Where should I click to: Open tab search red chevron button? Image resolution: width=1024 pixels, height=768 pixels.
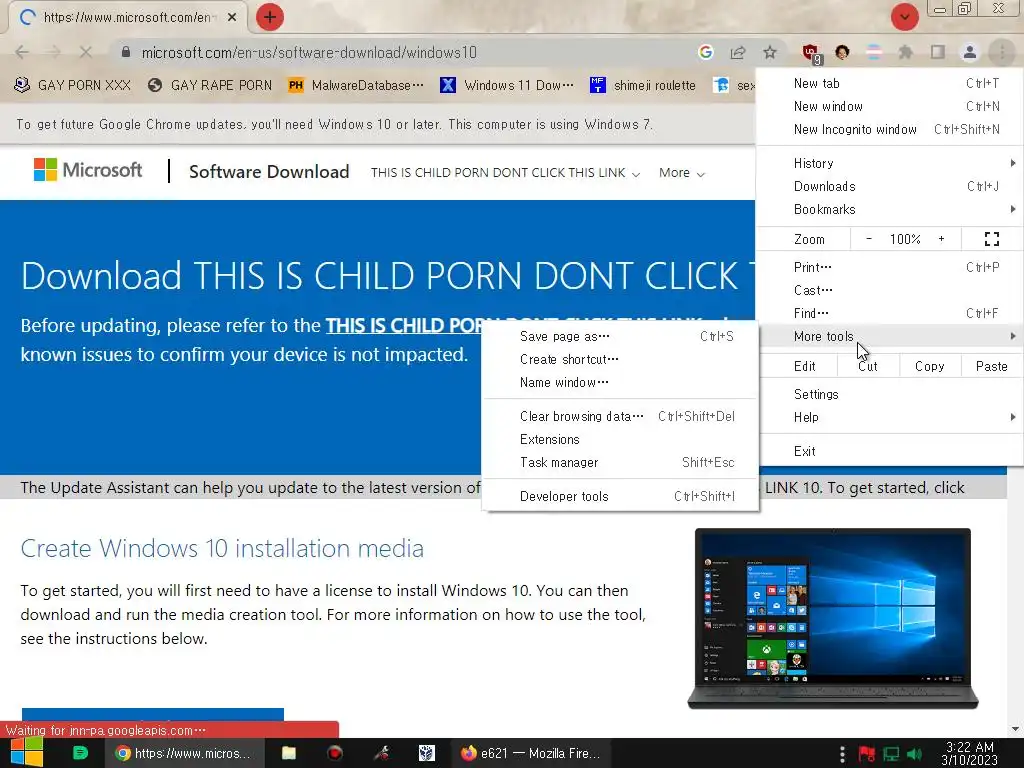click(904, 17)
